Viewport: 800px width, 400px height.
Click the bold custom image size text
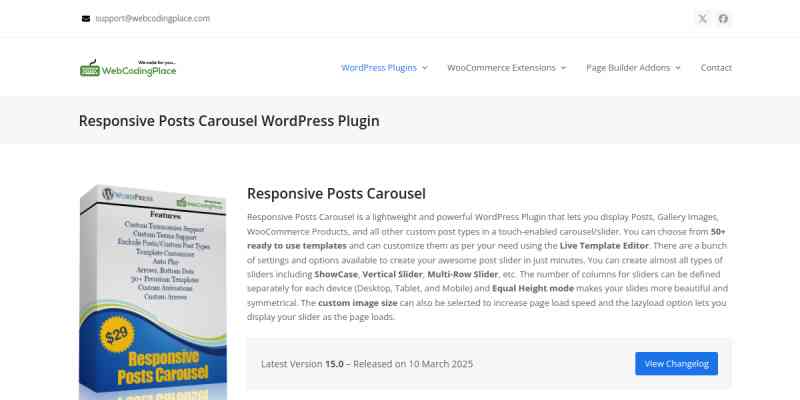pyautogui.click(x=358, y=303)
